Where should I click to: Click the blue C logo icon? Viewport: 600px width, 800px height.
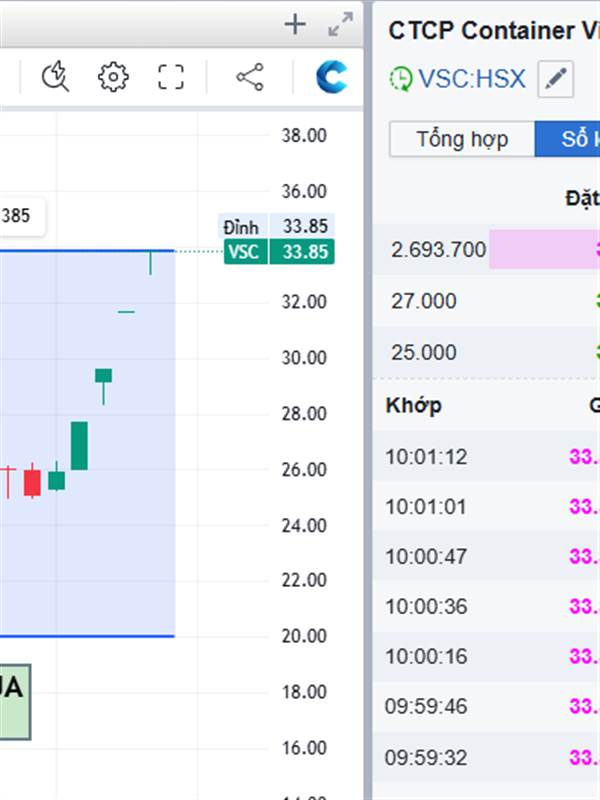[x=332, y=77]
